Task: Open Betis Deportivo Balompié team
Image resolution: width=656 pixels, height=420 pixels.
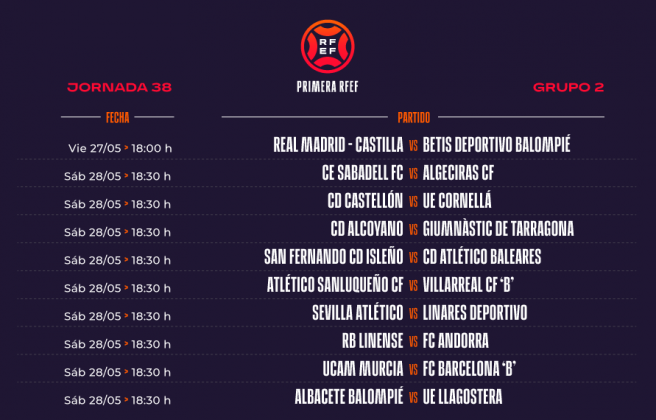Action: point(497,145)
